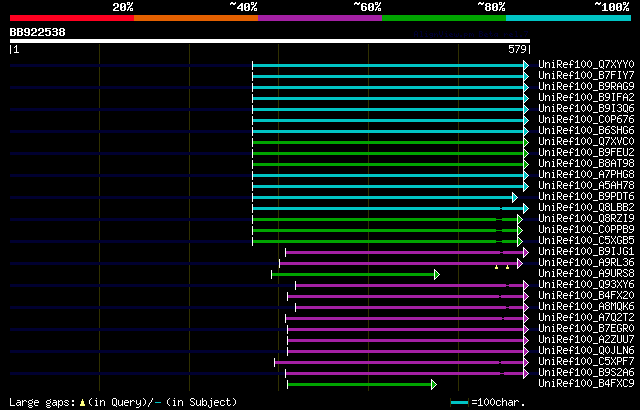Image resolution: width=640 pixels, height=410 pixels.
Task: Click the UniRef100_Q8LBB2 label
Action: tap(586, 208)
